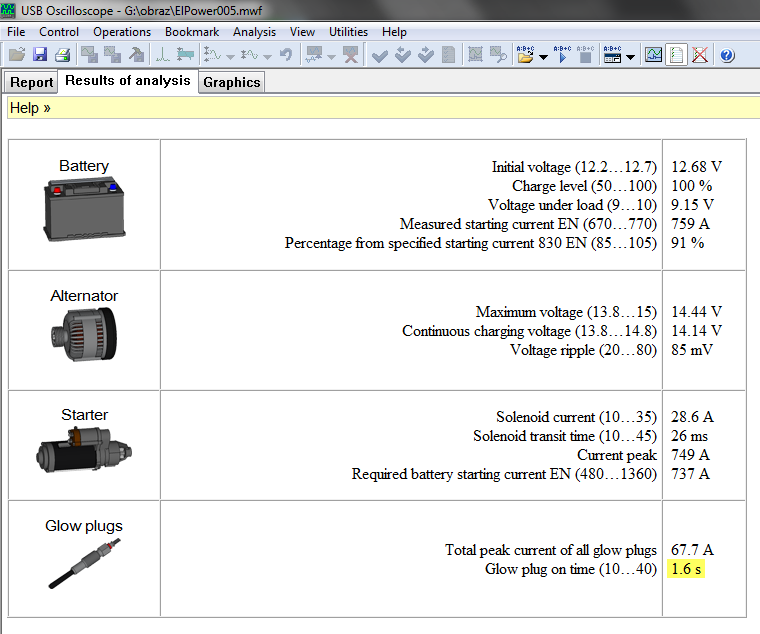The height and width of the screenshot is (634, 760).
Task: Toggle the red-crossed hide panel button
Action: tap(700, 55)
